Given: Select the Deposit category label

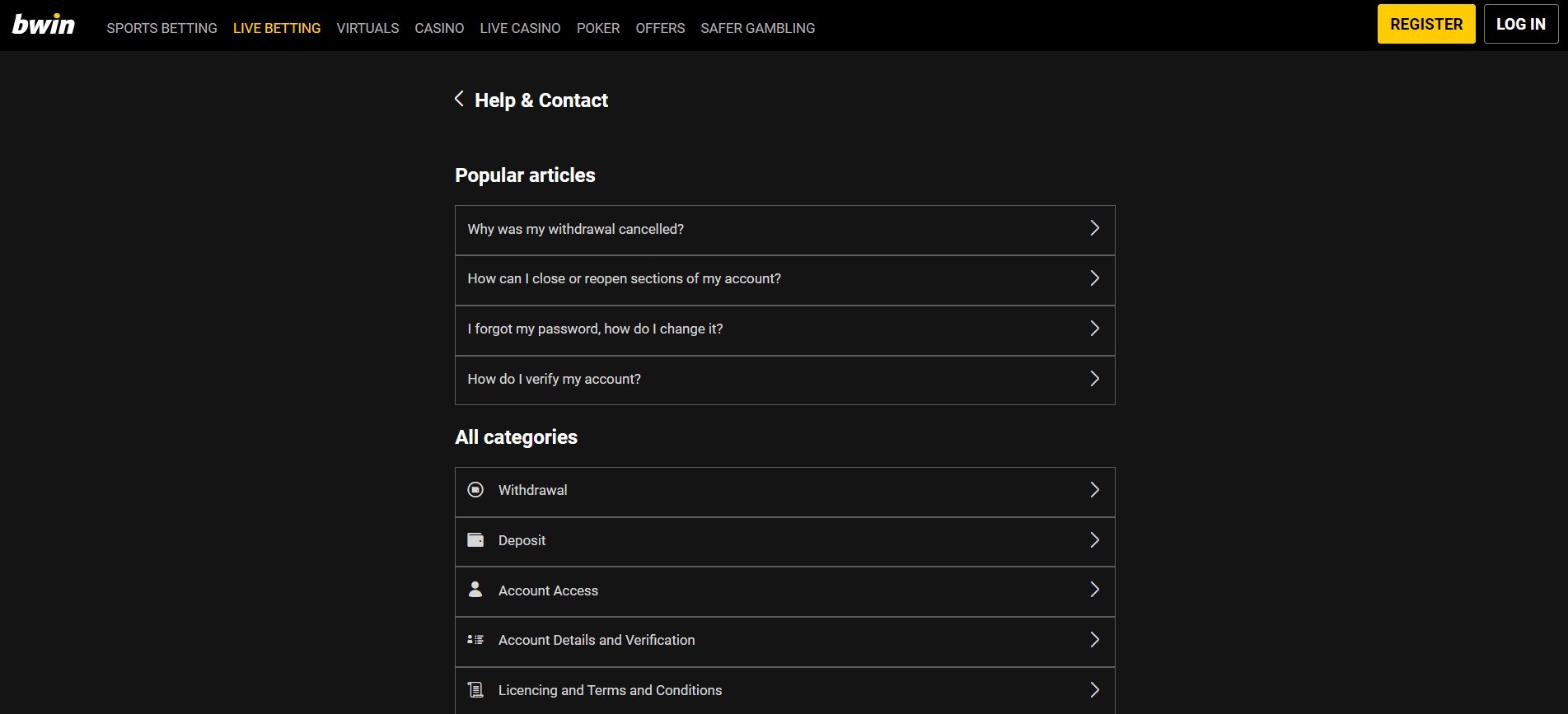Looking at the screenshot, I should pyautogui.click(x=522, y=540).
